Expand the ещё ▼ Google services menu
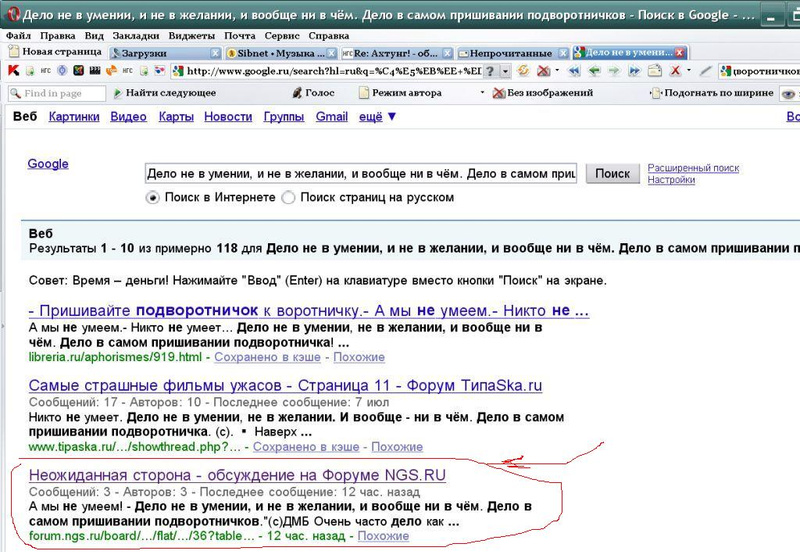 [x=377, y=117]
